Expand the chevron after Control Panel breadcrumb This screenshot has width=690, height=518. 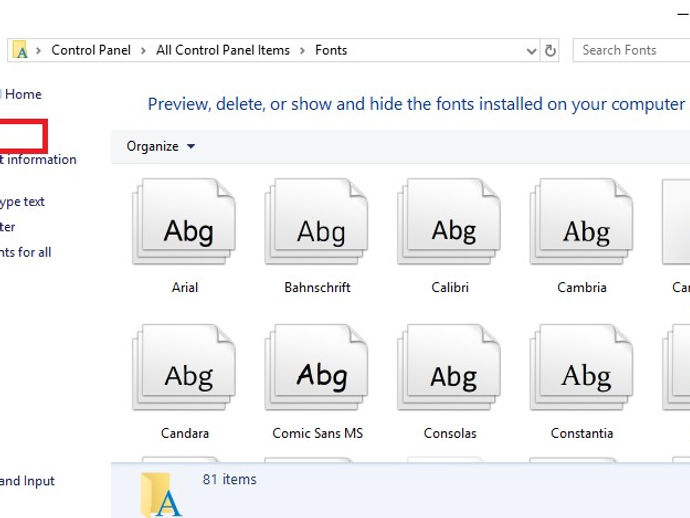[x=143, y=51]
